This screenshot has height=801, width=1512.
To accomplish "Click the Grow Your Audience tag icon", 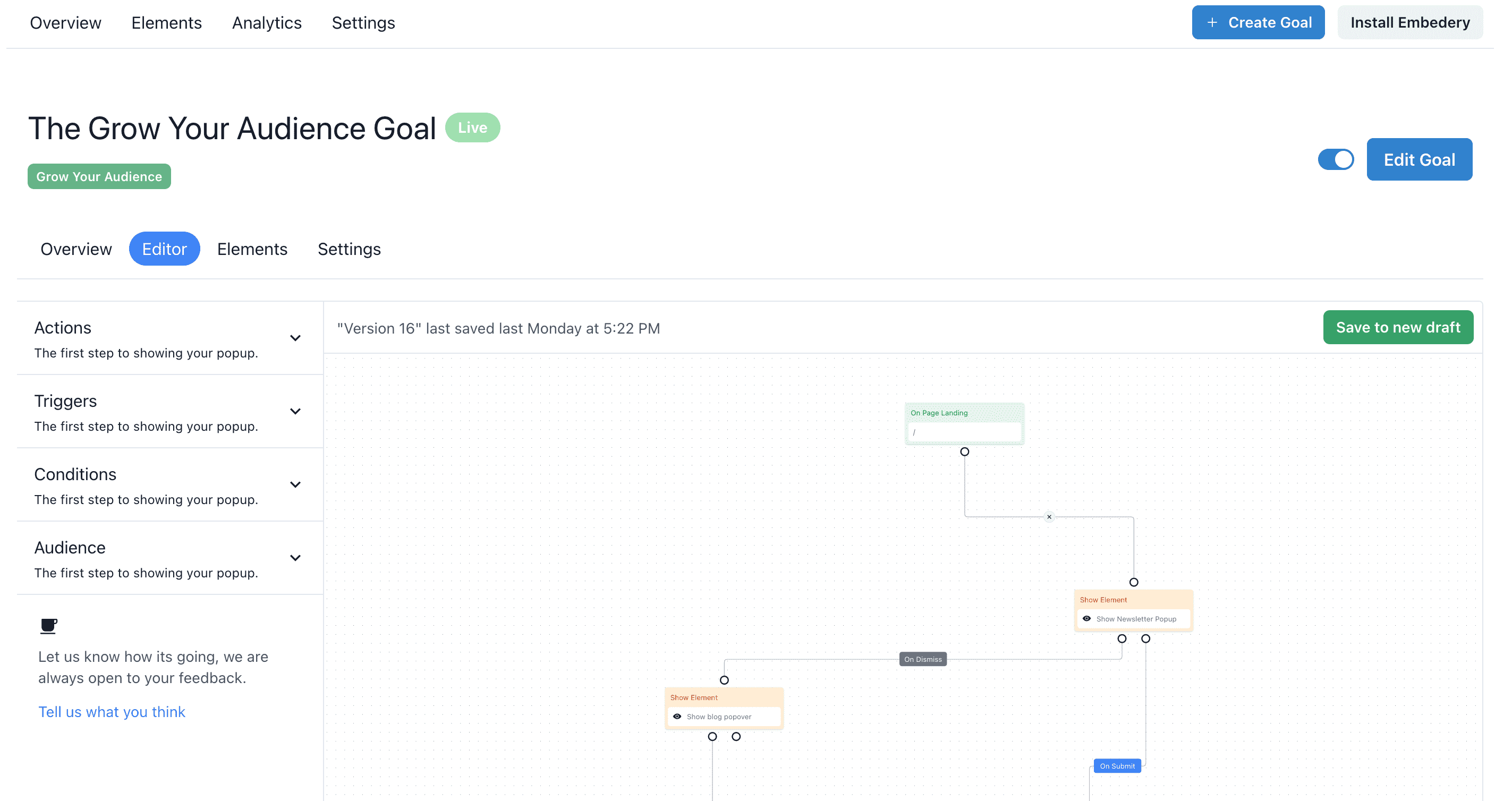I will tap(99, 176).
